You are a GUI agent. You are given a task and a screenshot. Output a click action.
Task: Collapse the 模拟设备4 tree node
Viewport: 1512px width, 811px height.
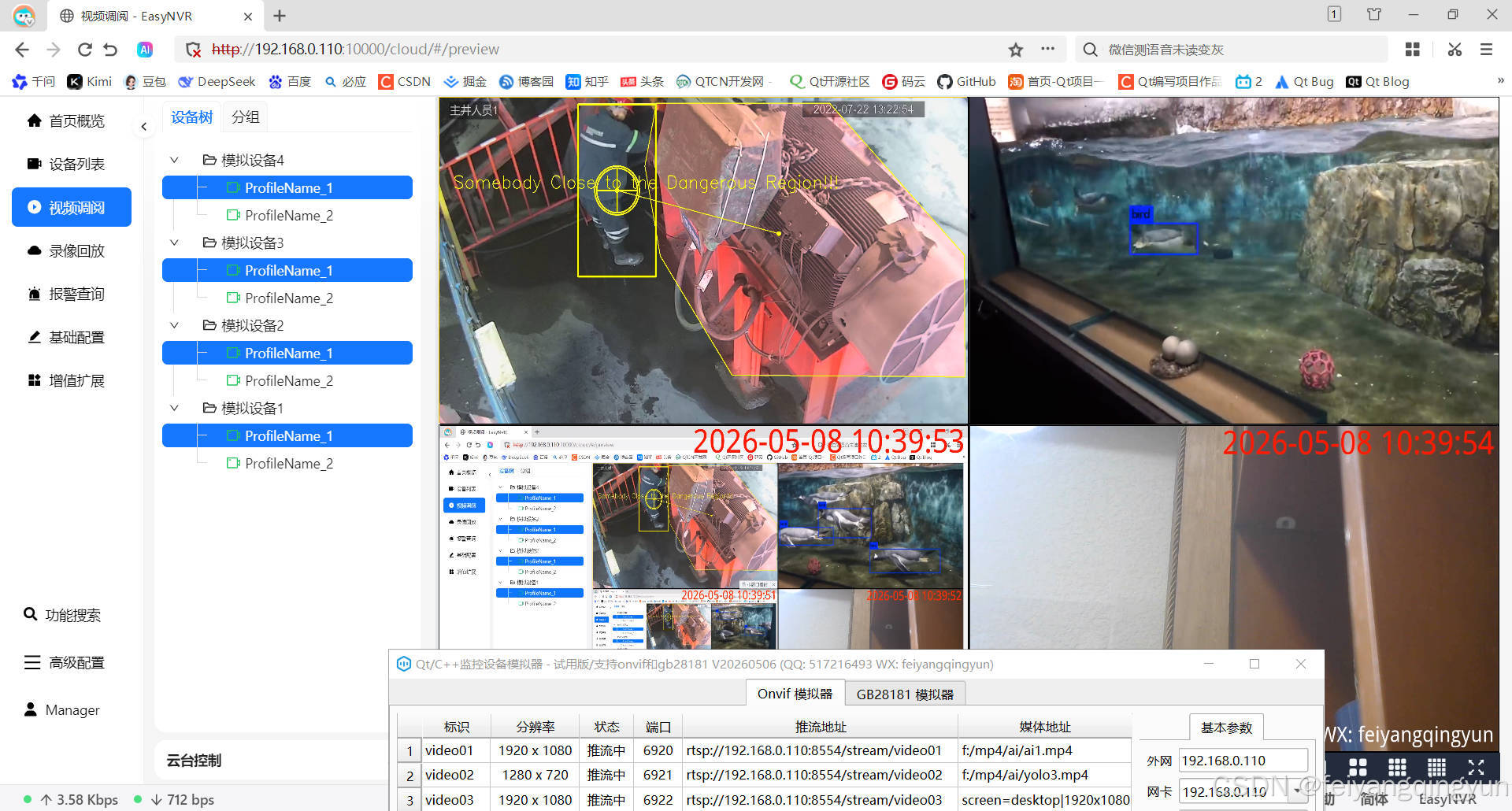click(174, 160)
